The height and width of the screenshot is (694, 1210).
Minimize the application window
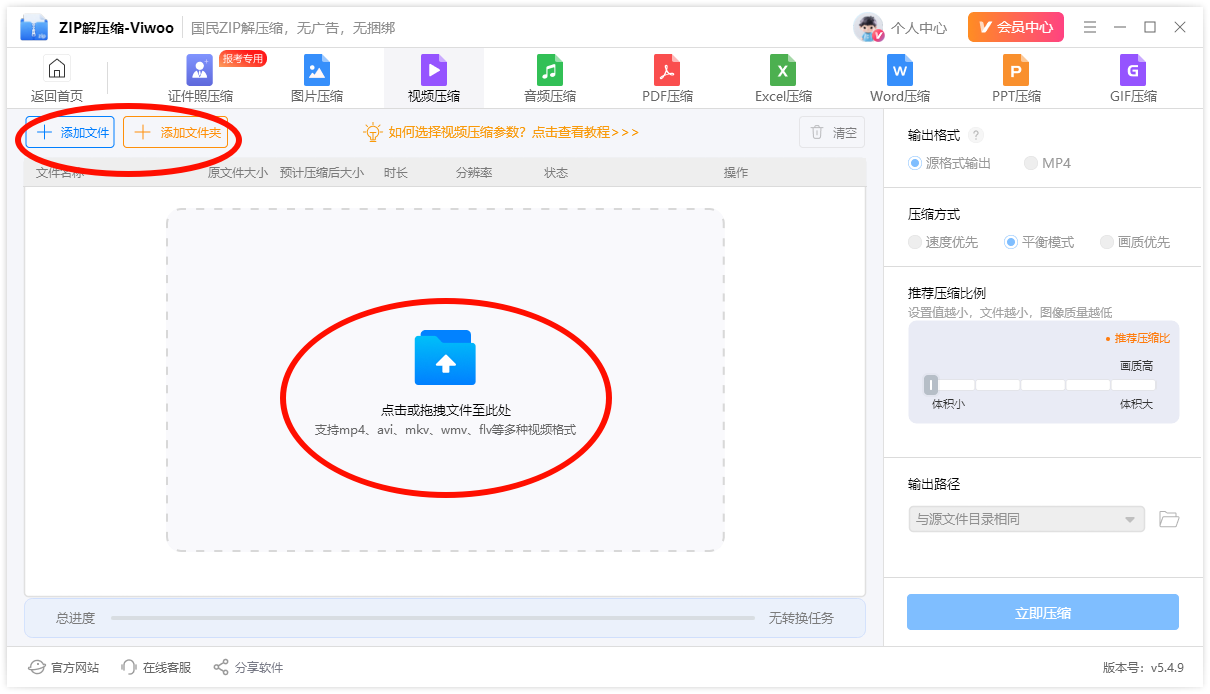click(1120, 27)
